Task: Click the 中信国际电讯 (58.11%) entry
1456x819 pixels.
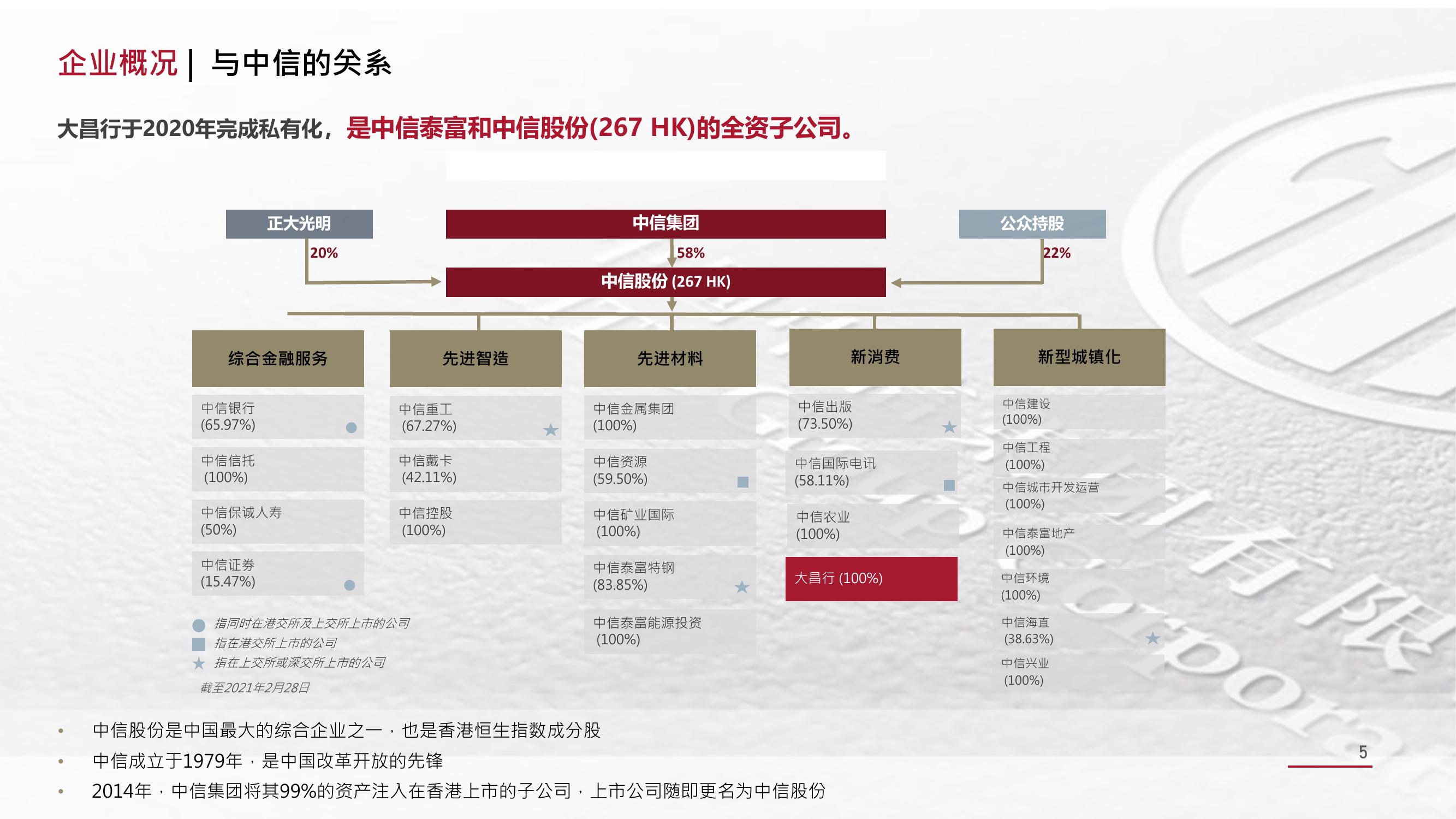Action: click(x=871, y=472)
